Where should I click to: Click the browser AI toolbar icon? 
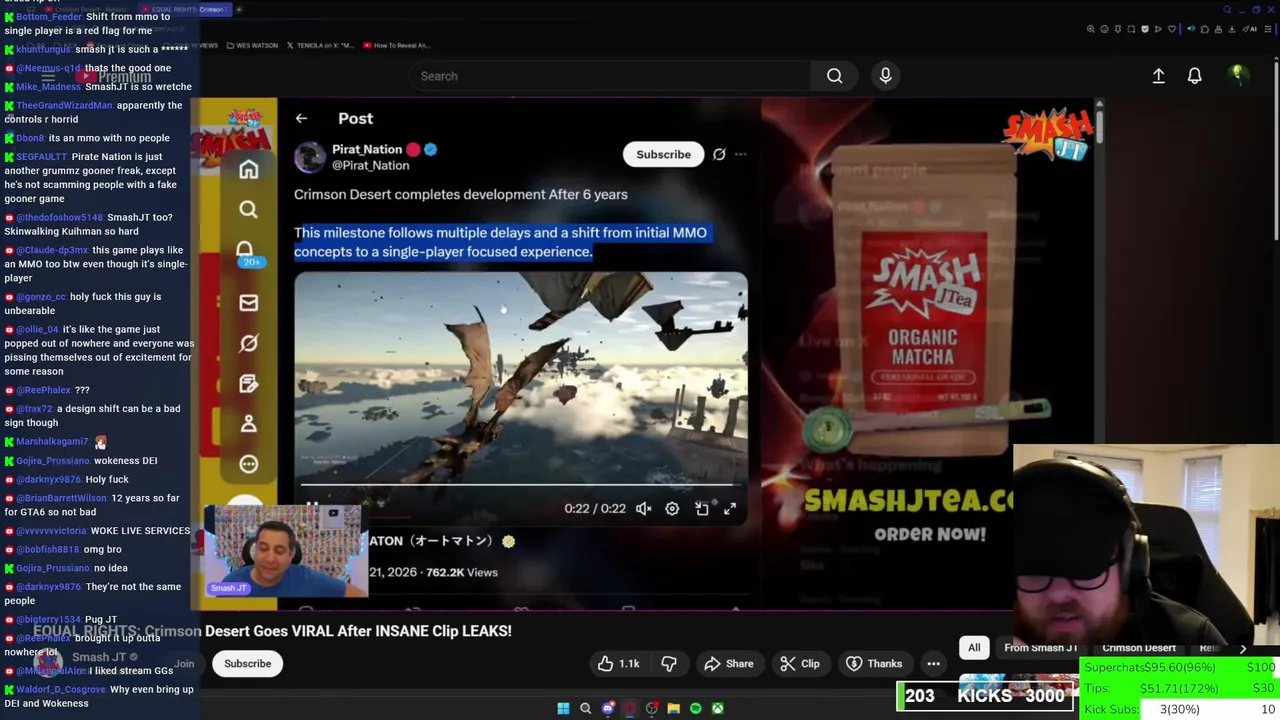point(1249,29)
